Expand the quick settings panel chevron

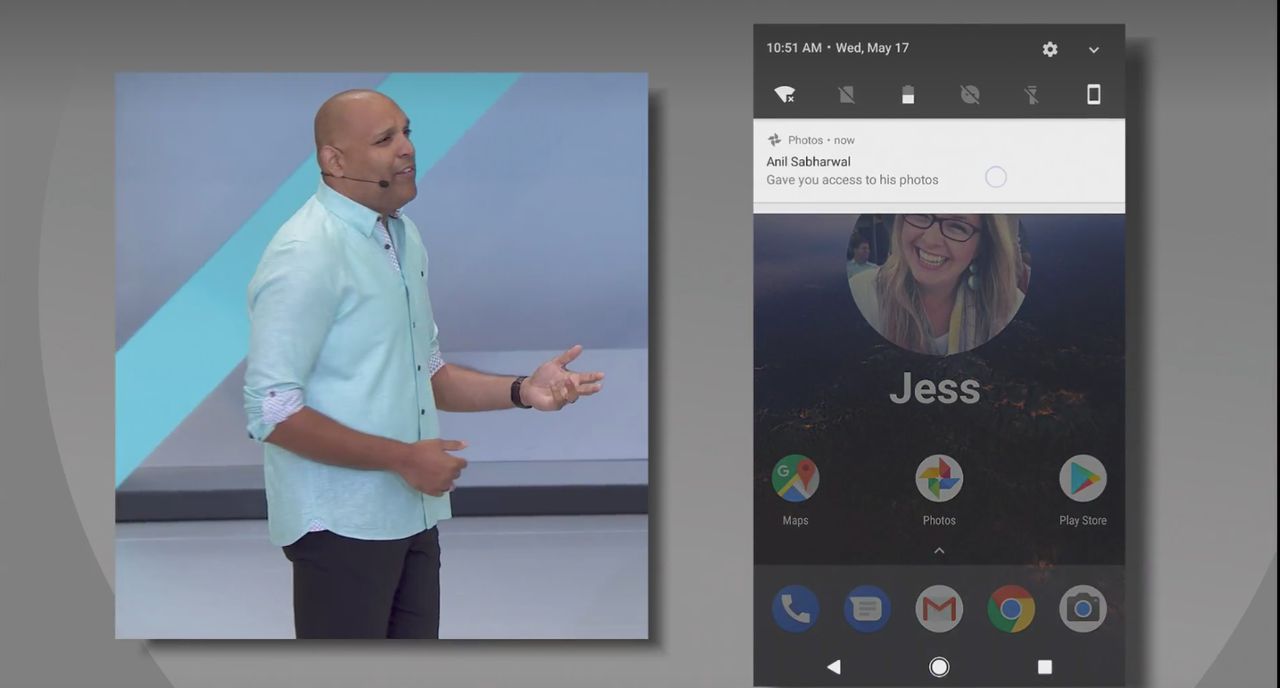pos(1094,50)
